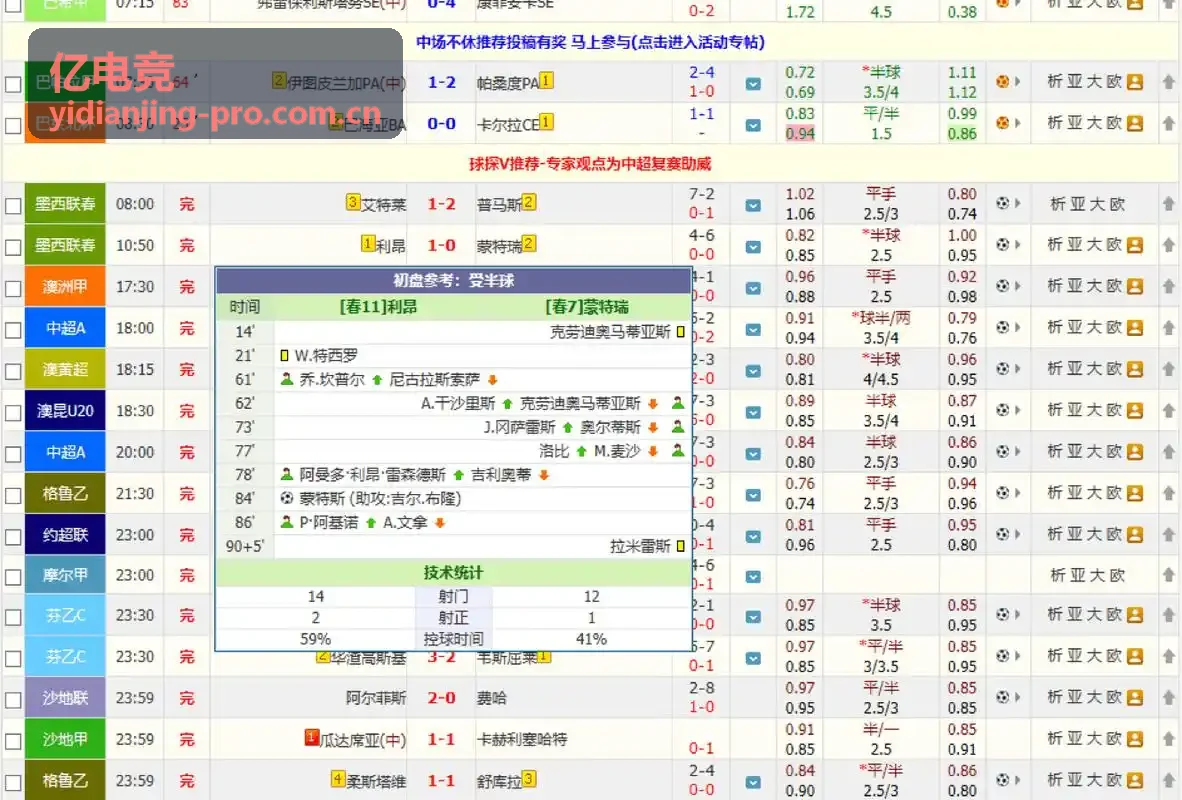The width and height of the screenshot is (1182, 800).
Task: Open football icon for 艾特莱 vs 普马斯
Action: [x=1003, y=203]
